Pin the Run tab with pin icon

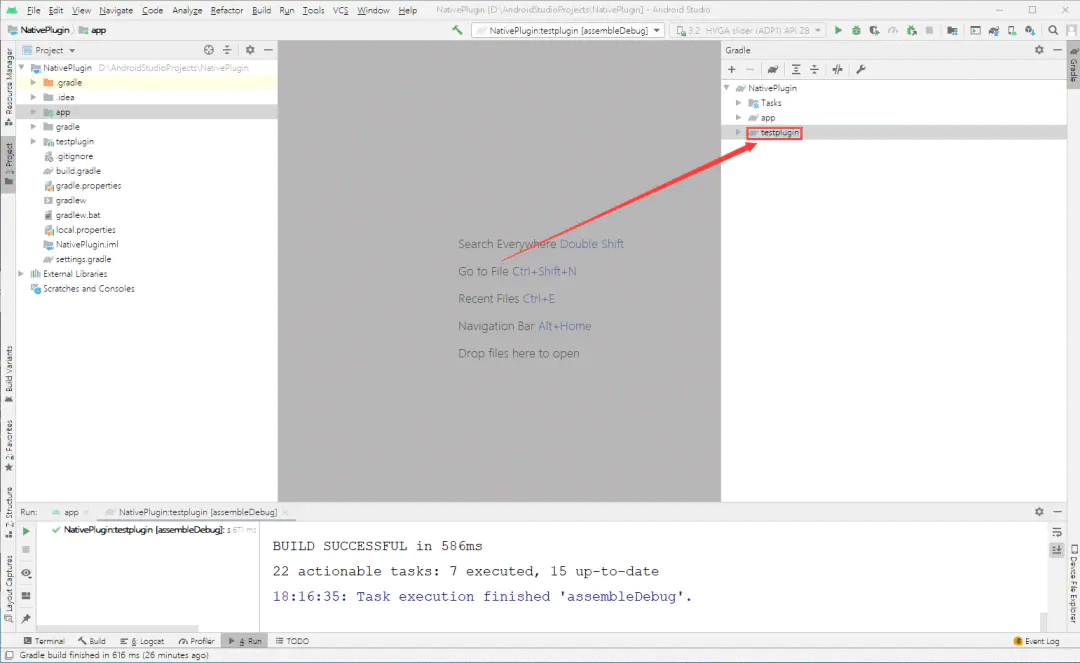(x=26, y=619)
